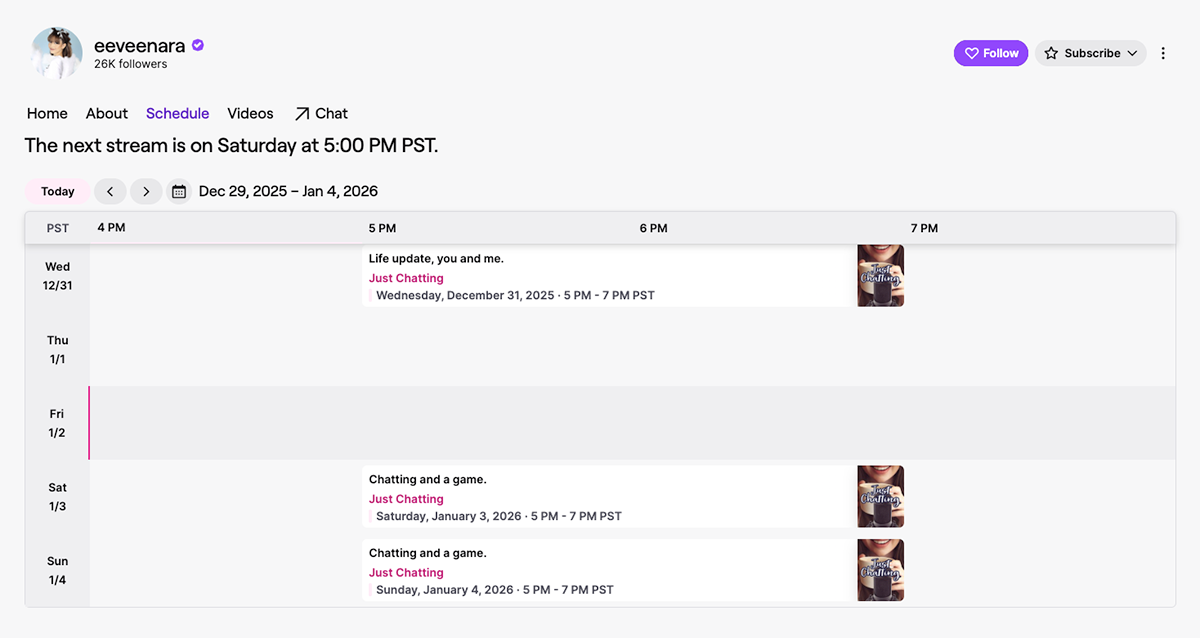
Task: Open Wednesday's Just Chatting category link
Action: click(406, 278)
